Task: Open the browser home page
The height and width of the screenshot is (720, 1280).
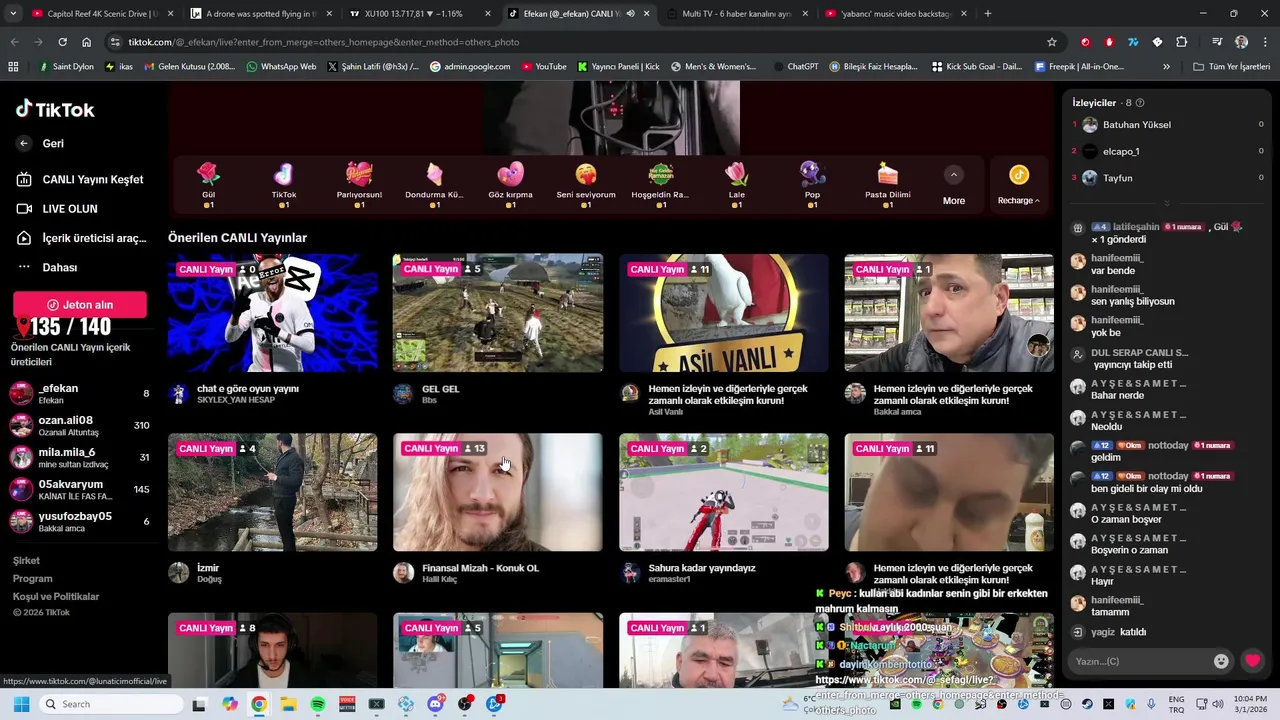Action: coord(86,42)
